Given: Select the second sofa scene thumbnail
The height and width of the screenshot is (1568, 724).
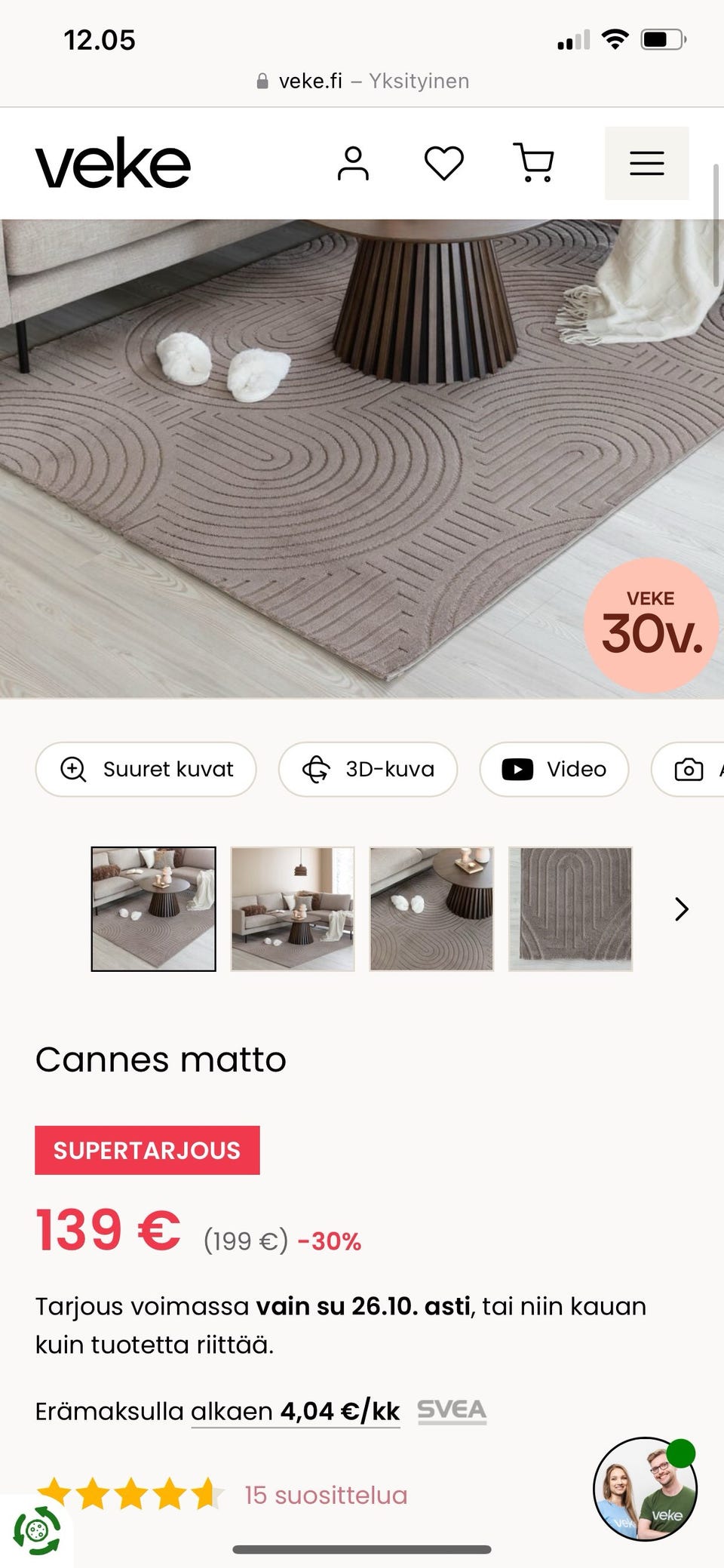Looking at the screenshot, I should click(x=293, y=909).
